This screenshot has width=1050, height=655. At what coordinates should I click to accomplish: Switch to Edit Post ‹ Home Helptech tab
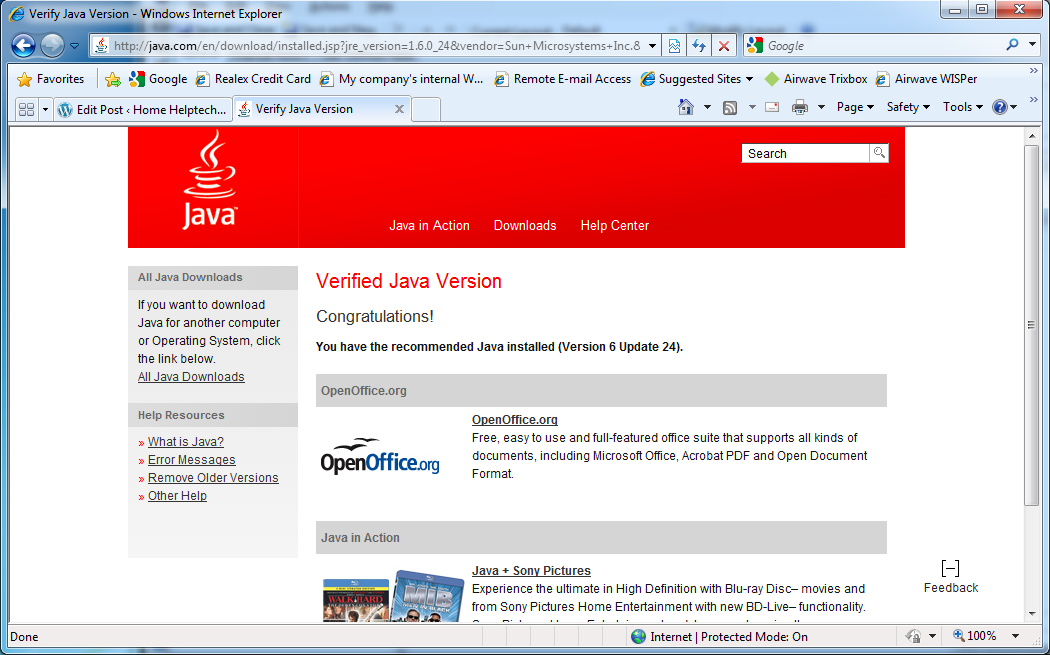(143, 109)
